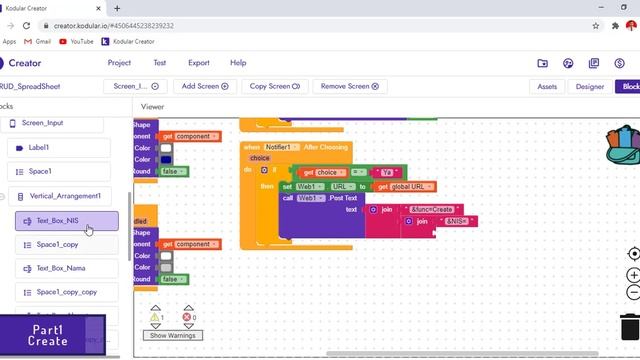Open the get global URL dropdown
The height and width of the screenshot is (360, 640).
point(411,187)
